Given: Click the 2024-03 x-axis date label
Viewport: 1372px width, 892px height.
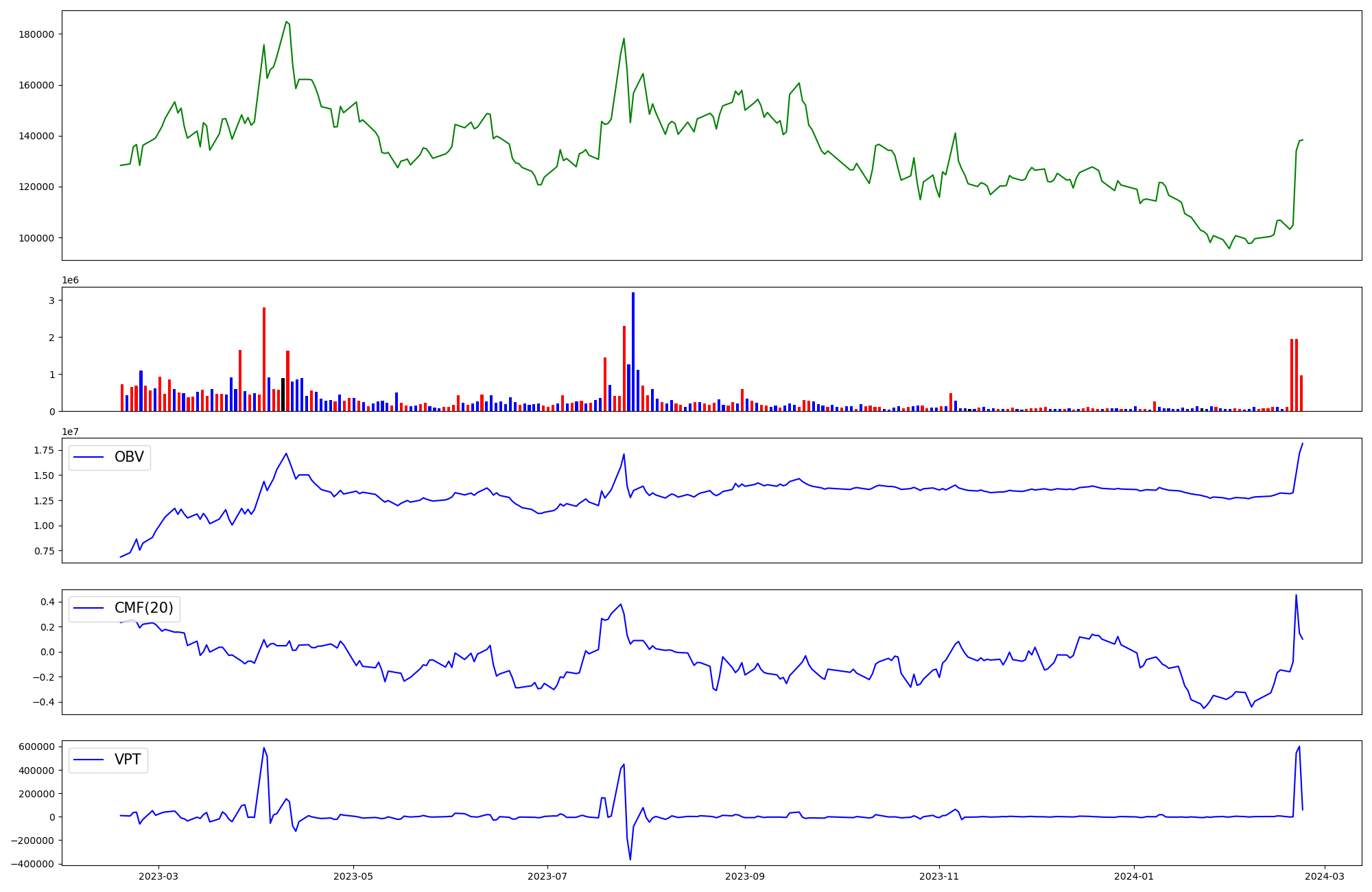Looking at the screenshot, I should [x=1324, y=876].
